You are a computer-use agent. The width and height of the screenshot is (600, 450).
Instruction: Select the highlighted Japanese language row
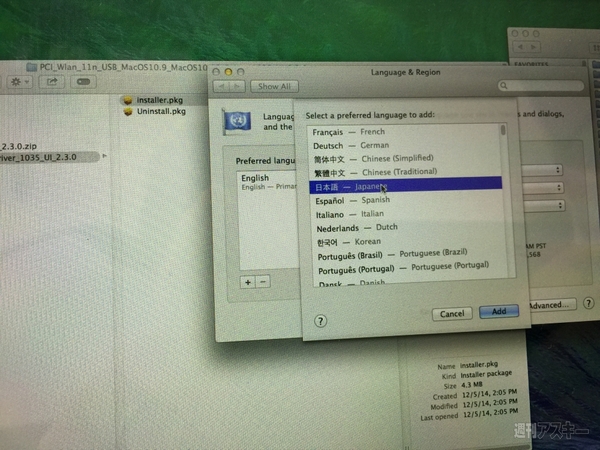[406, 186]
